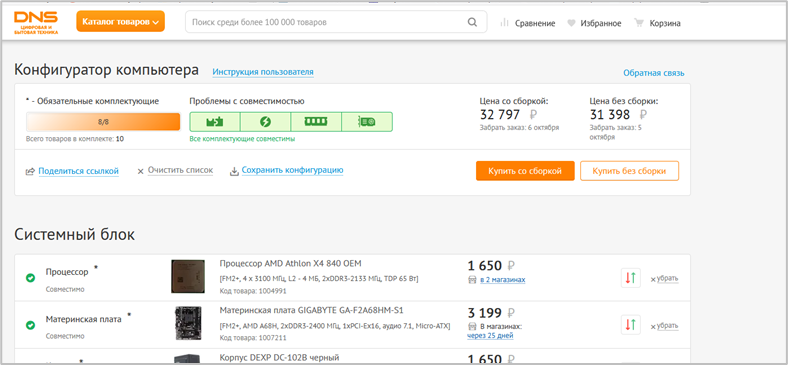
Task: Open Корпус DEXP DC-102B черный title
Action: coord(279,357)
